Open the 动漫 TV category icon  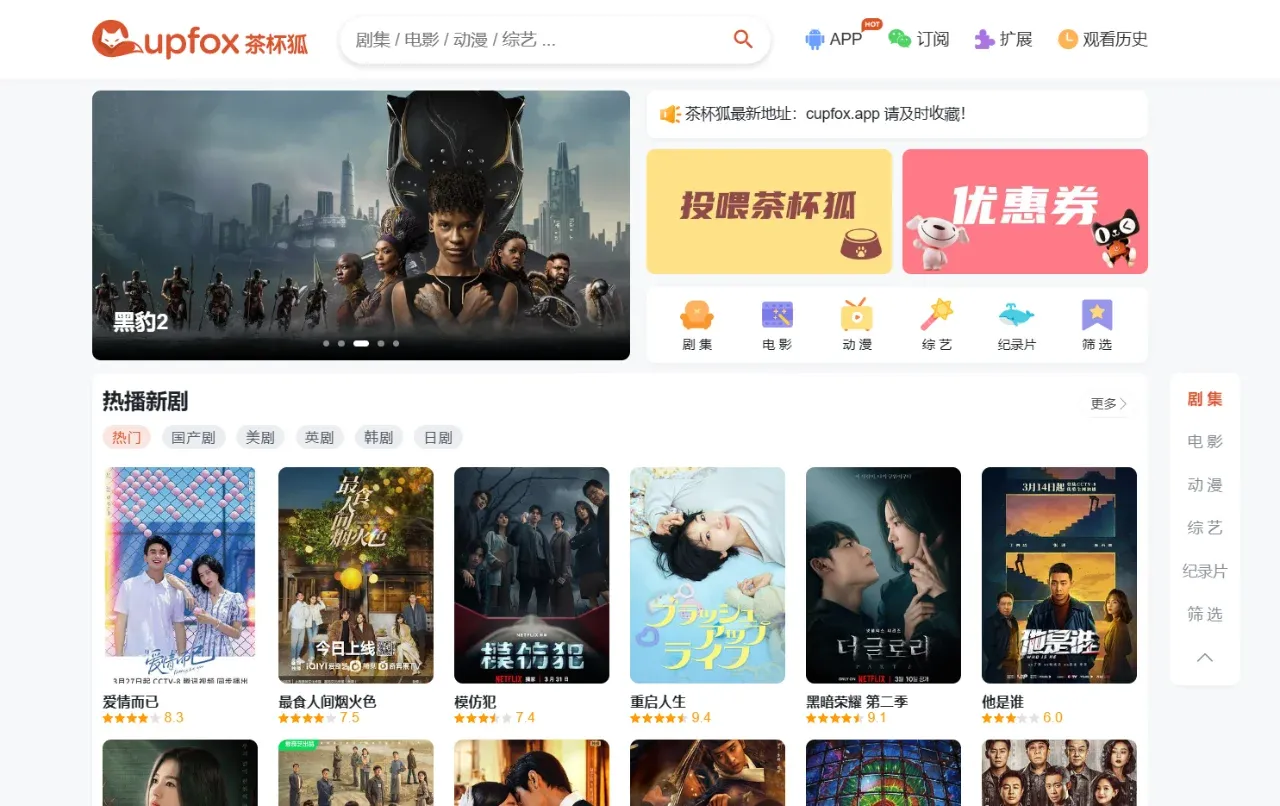click(x=857, y=315)
